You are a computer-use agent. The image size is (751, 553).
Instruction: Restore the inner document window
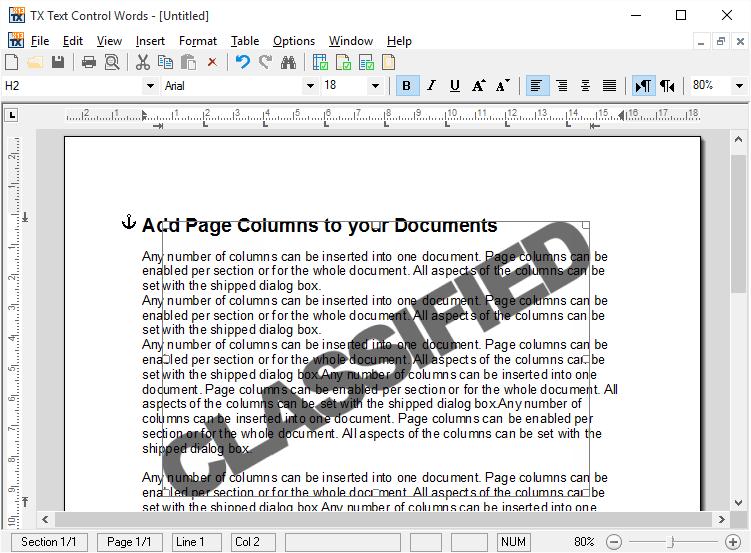[720, 42]
